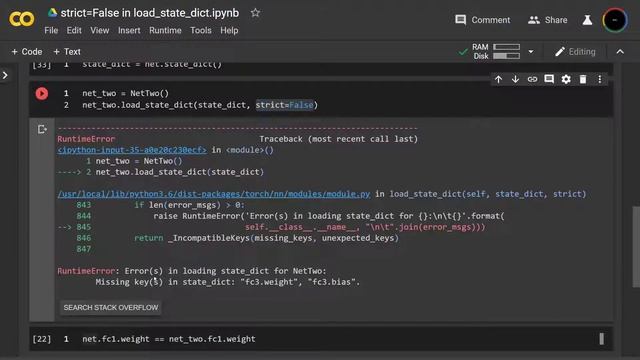The width and height of the screenshot is (640, 360).
Task: Select cell [22] execution count
Action: (x=42, y=339)
